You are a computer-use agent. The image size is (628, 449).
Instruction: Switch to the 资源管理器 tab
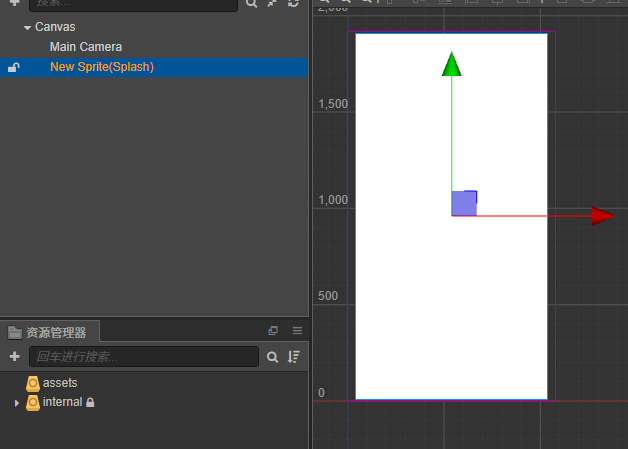pyautogui.click(x=50, y=332)
